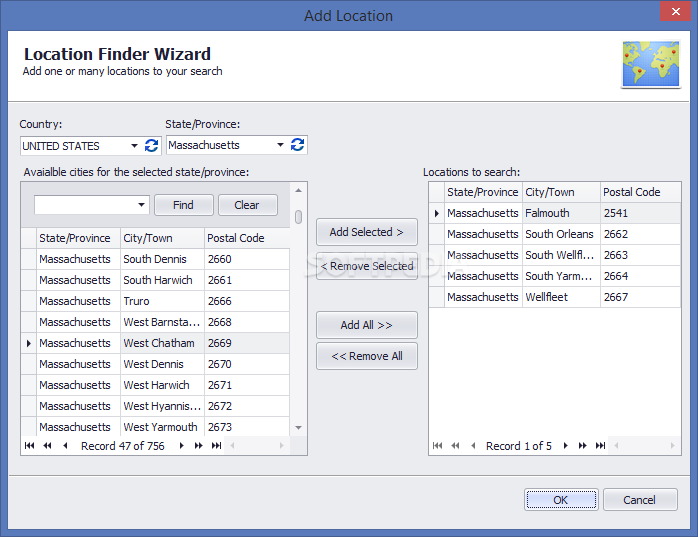Select the West Harwich row
698x537 pixels.
coord(155,385)
